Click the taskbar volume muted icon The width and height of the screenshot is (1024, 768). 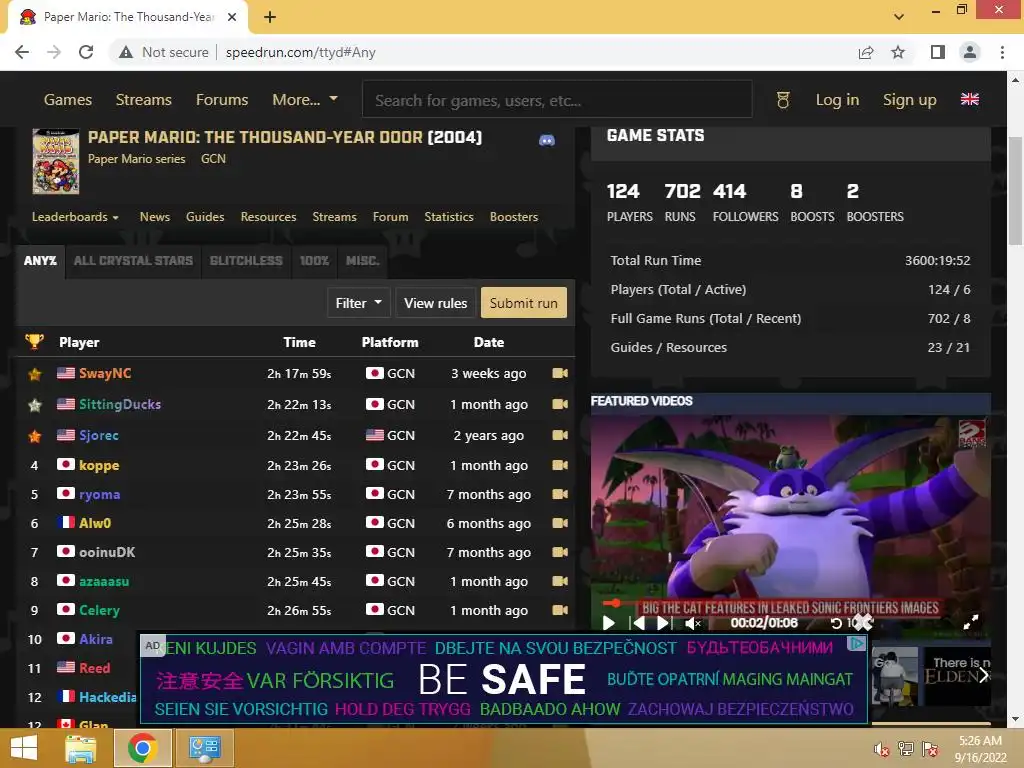[881, 749]
